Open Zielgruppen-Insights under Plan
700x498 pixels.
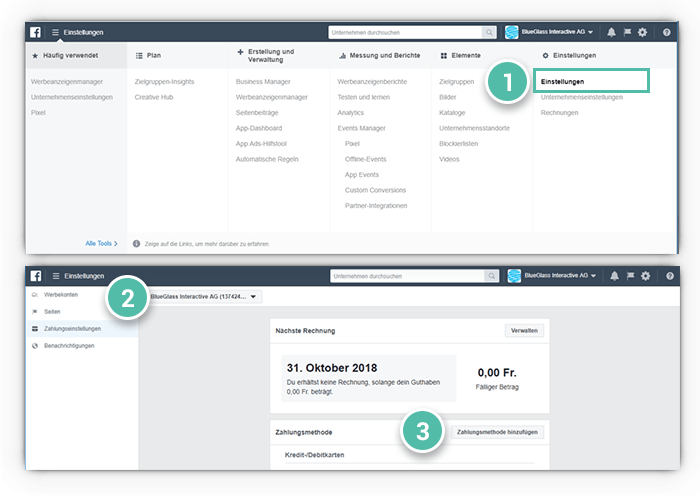(x=164, y=81)
